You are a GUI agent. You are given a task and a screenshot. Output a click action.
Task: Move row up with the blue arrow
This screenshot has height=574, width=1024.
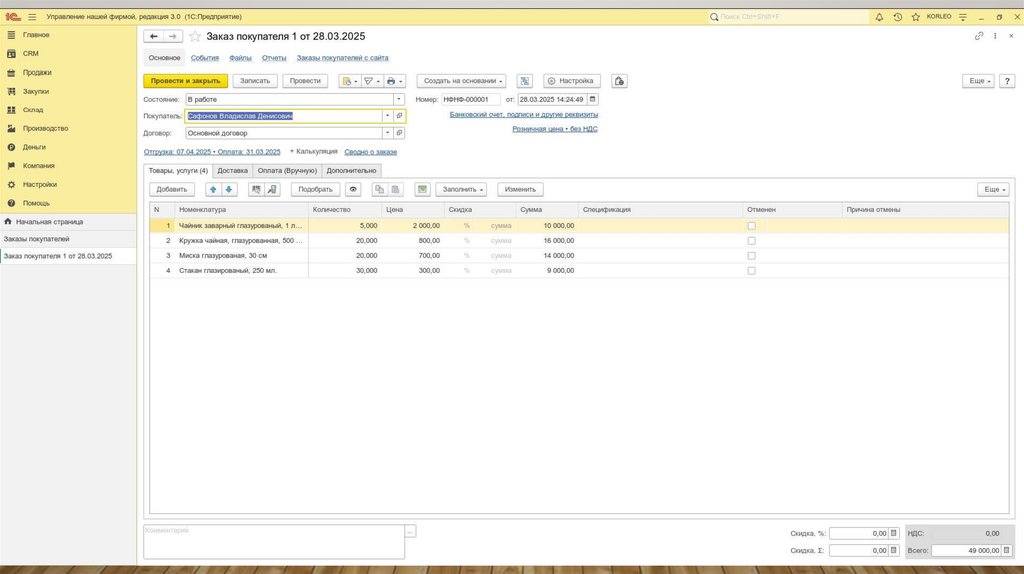[213, 189]
